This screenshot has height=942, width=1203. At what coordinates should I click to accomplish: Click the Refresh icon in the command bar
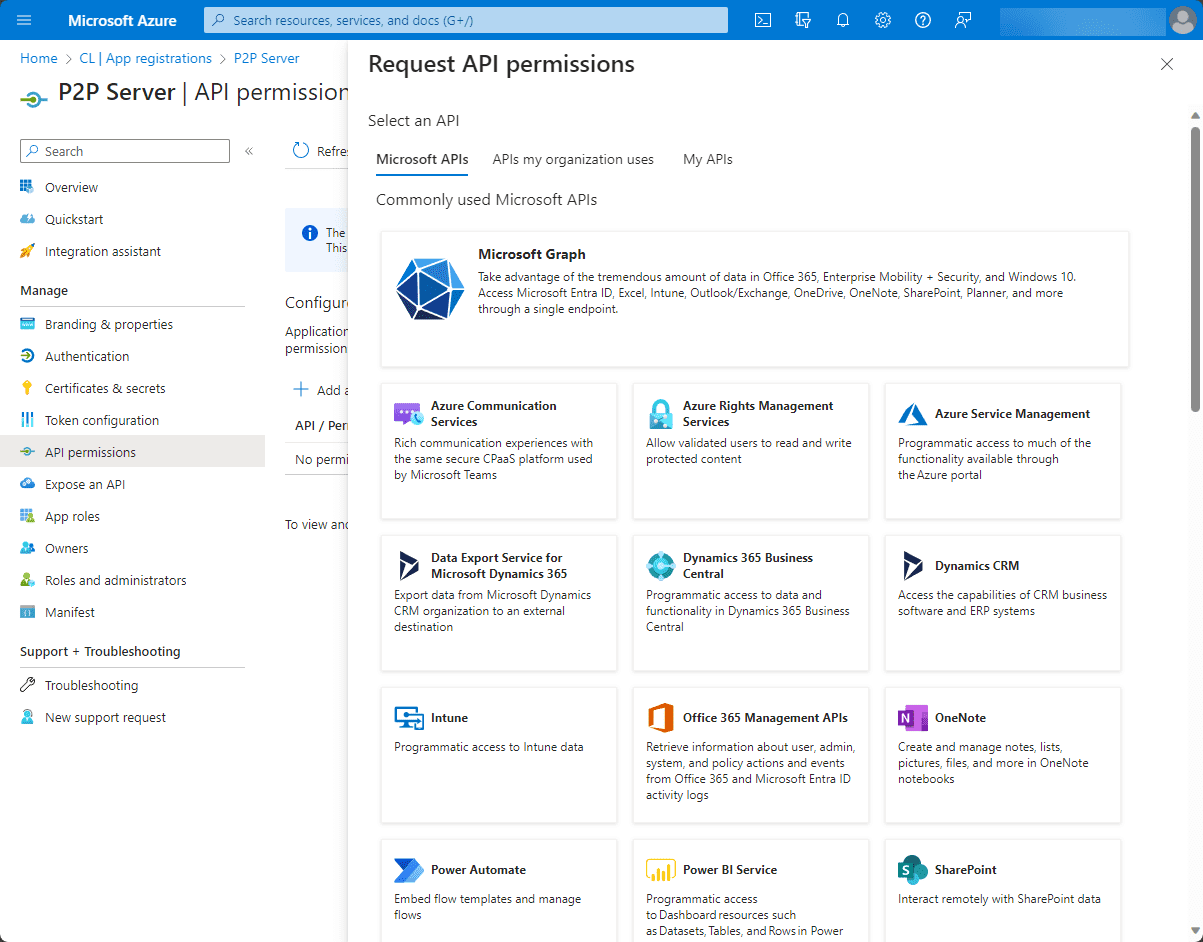[x=301, y=151]
